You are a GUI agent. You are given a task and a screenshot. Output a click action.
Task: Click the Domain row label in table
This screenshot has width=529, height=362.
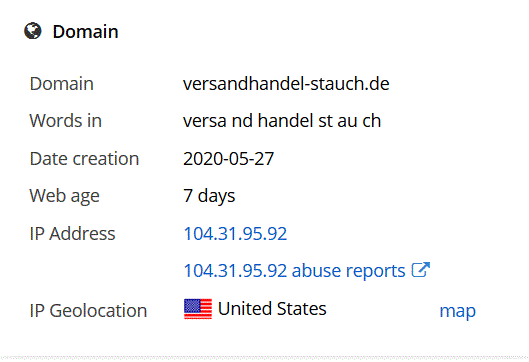(61, 84)
